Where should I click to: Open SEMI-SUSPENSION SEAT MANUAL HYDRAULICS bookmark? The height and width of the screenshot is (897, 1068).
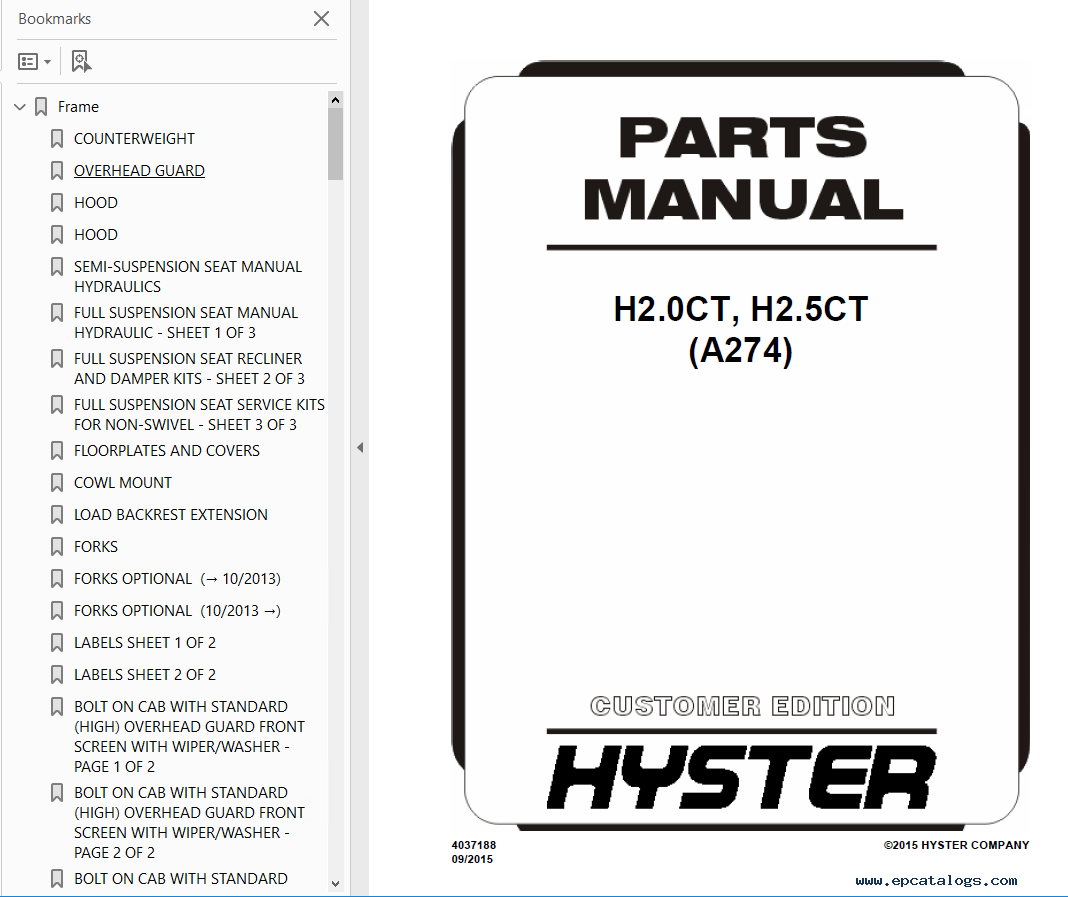(x=187, y=277)
